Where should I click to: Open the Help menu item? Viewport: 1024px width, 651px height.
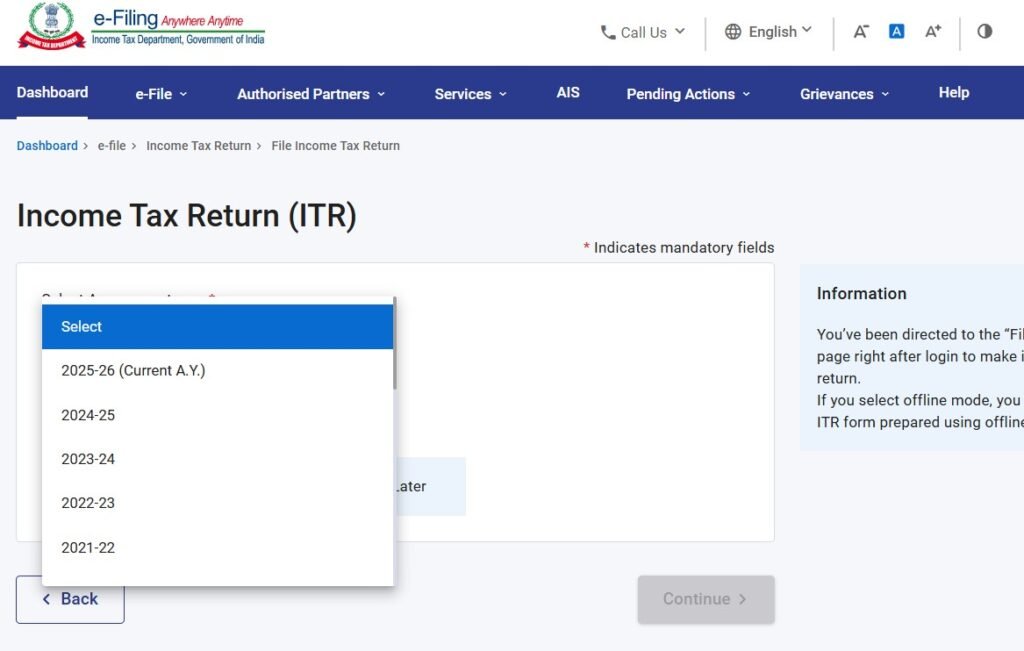coord(954,92)
